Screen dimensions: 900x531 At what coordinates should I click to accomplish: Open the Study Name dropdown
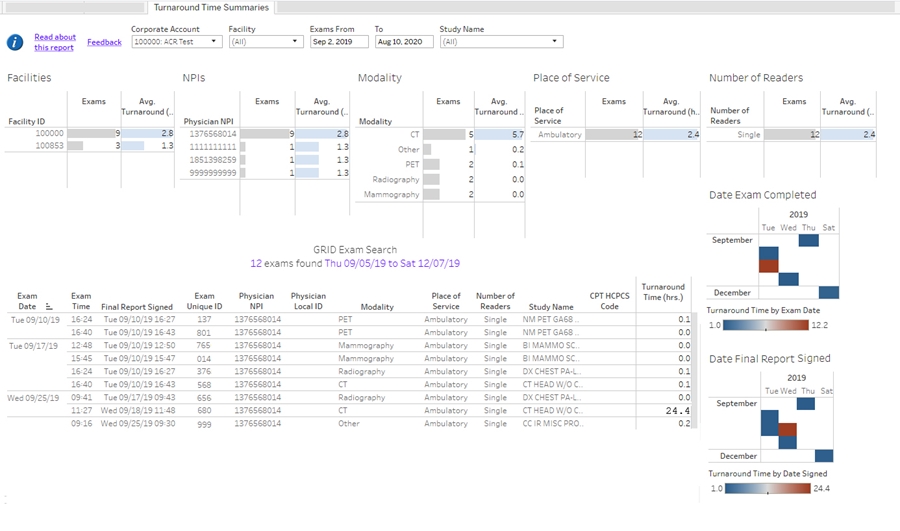pyautogui.click(x=500, y=42)
